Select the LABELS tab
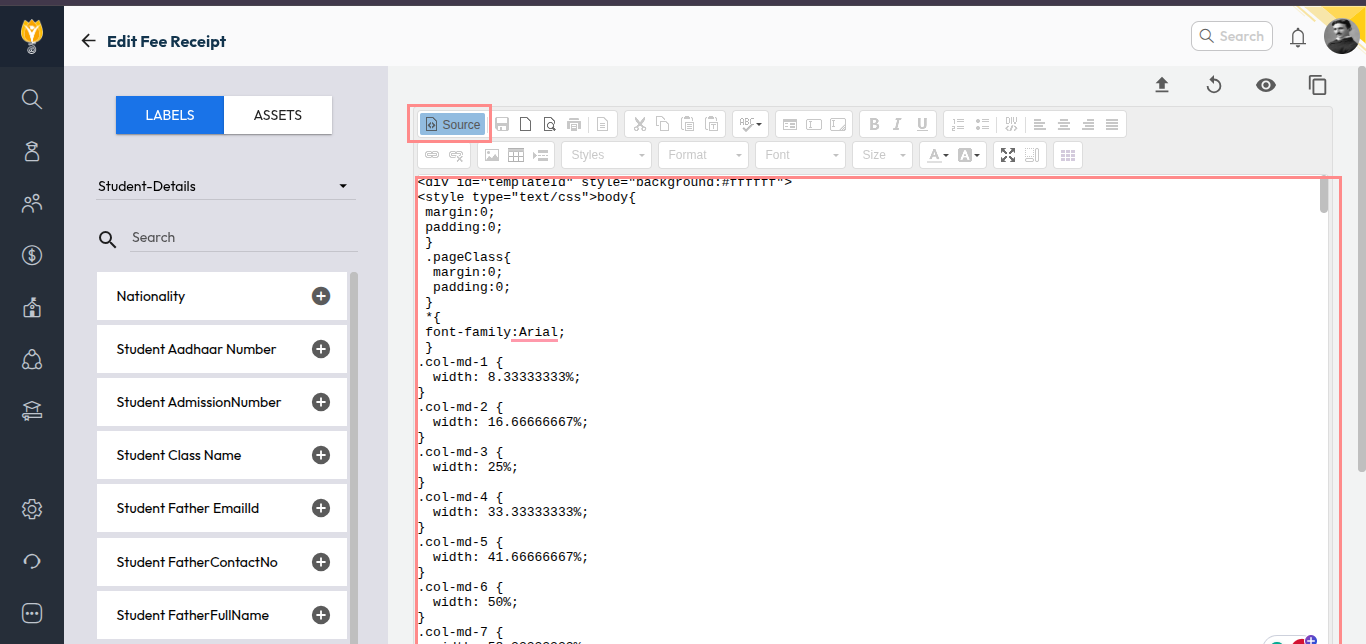Screen dimensions: 1366x644 point(170,115)
